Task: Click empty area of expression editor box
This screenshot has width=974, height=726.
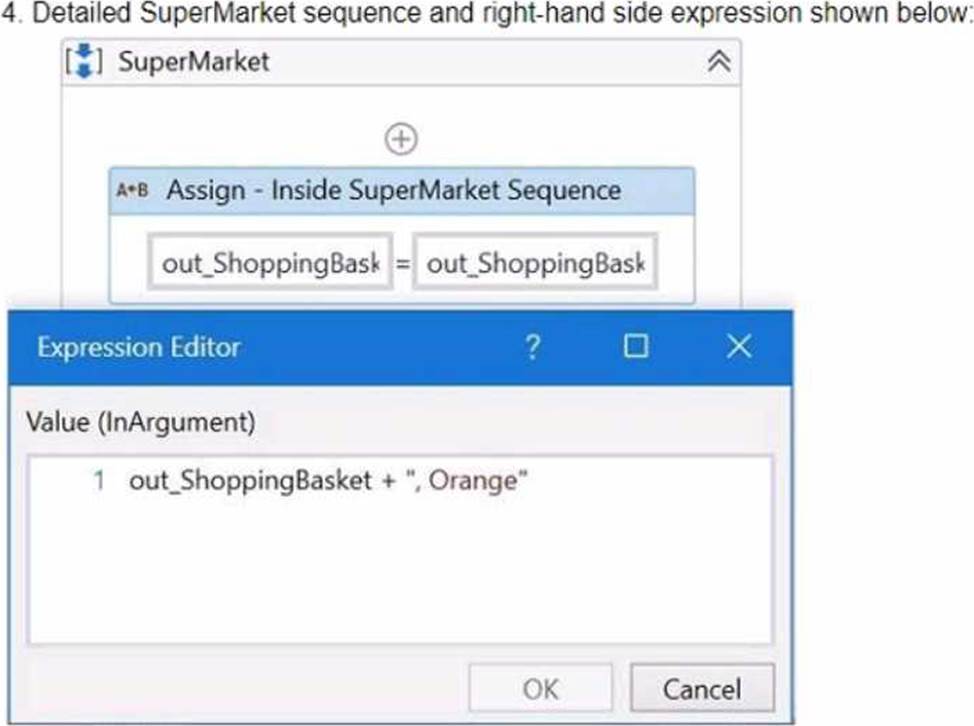Action: (x=401, y=571)
